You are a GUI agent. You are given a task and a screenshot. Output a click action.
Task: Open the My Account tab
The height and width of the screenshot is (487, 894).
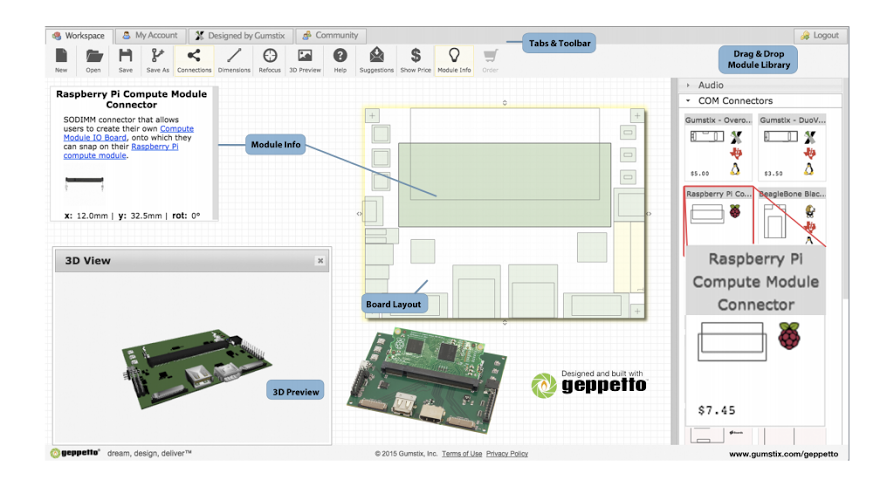tap(151, 35)
